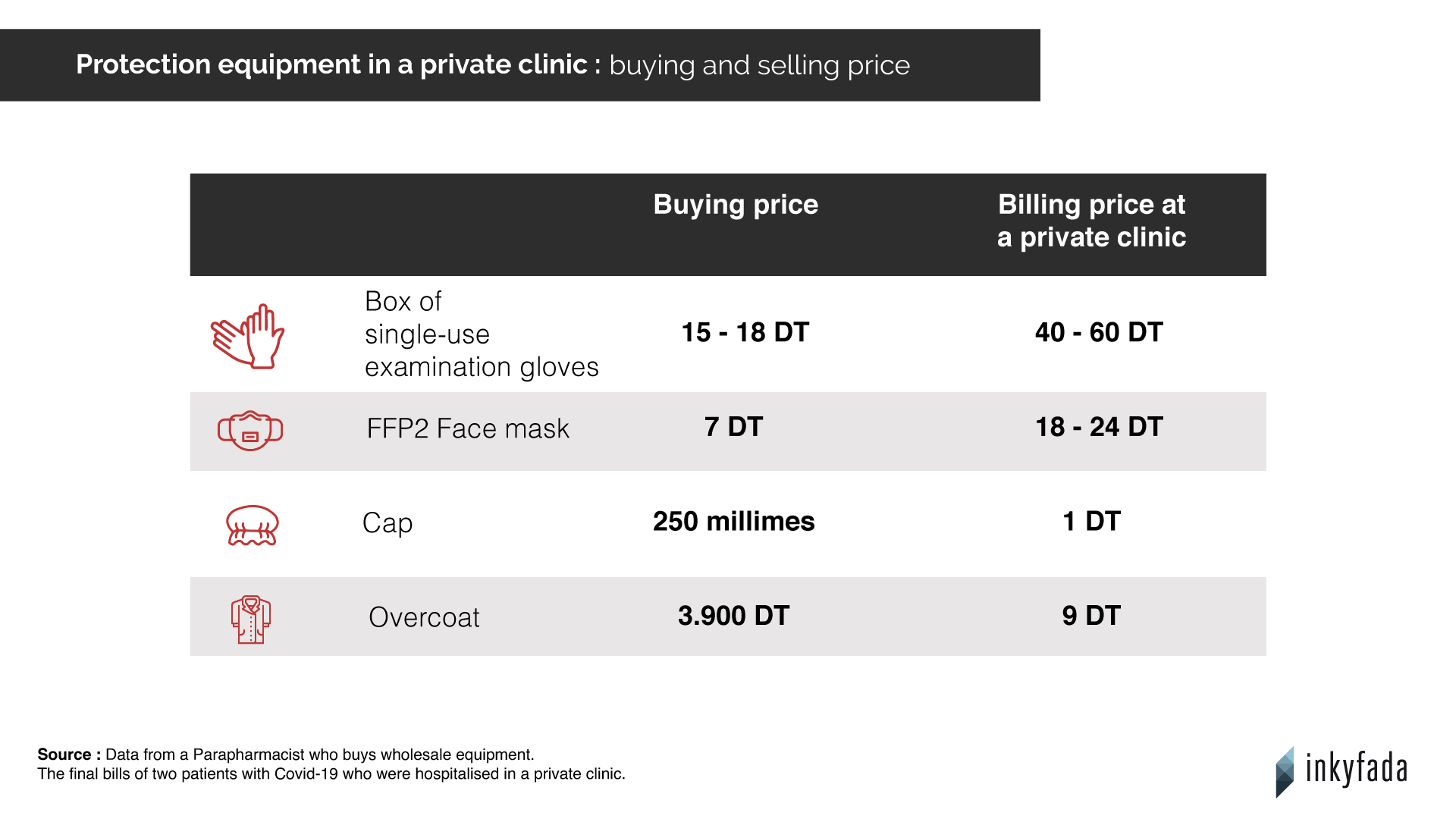Select the 'FFP2 Face mask' row label
Image resolution: width=1456 pixels, height=819 pixels.
(x=467, y=428)
